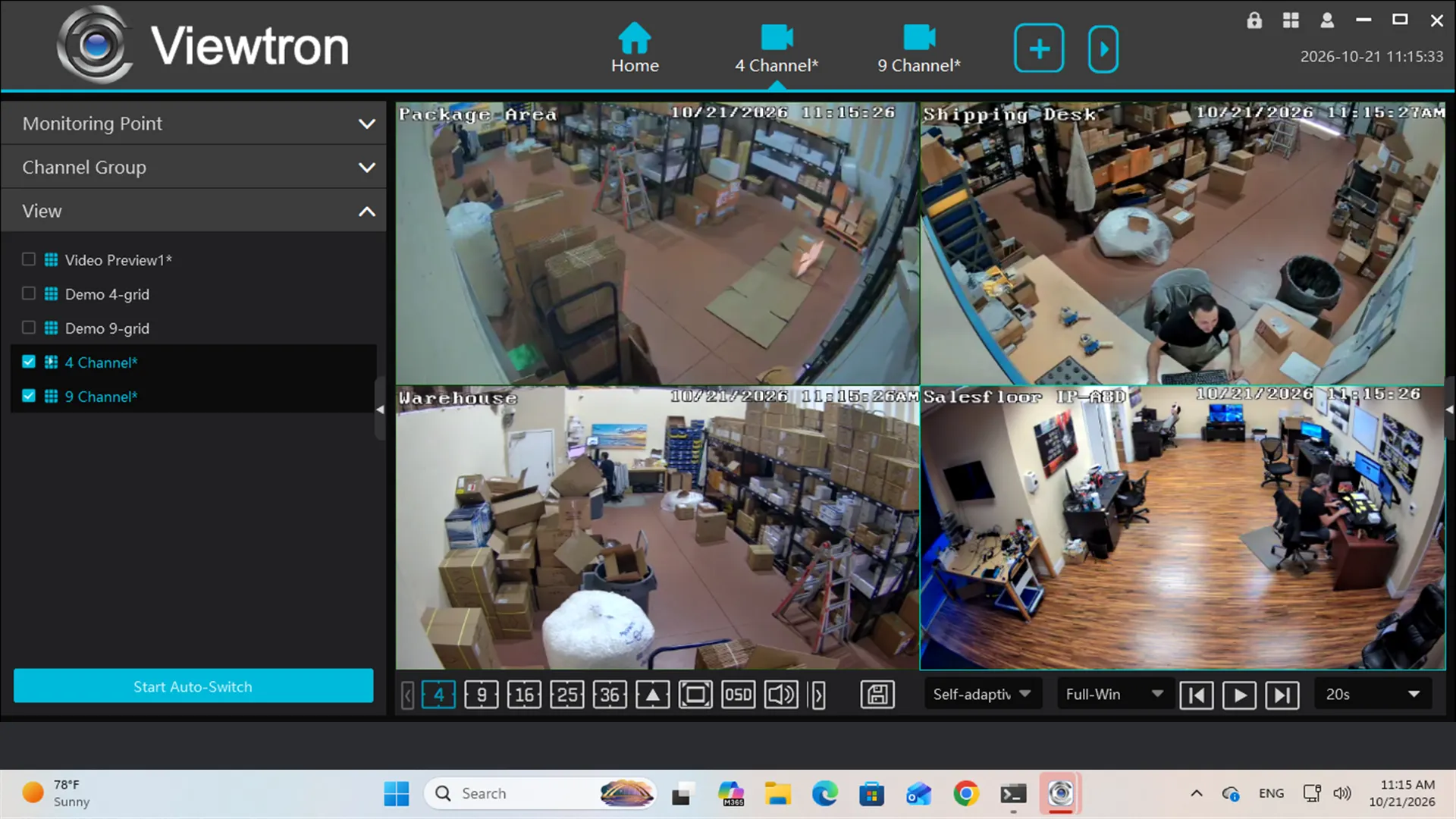Switch to 9-window grid layout
The image size is (1456, 819).
click(x=482, y=695)
